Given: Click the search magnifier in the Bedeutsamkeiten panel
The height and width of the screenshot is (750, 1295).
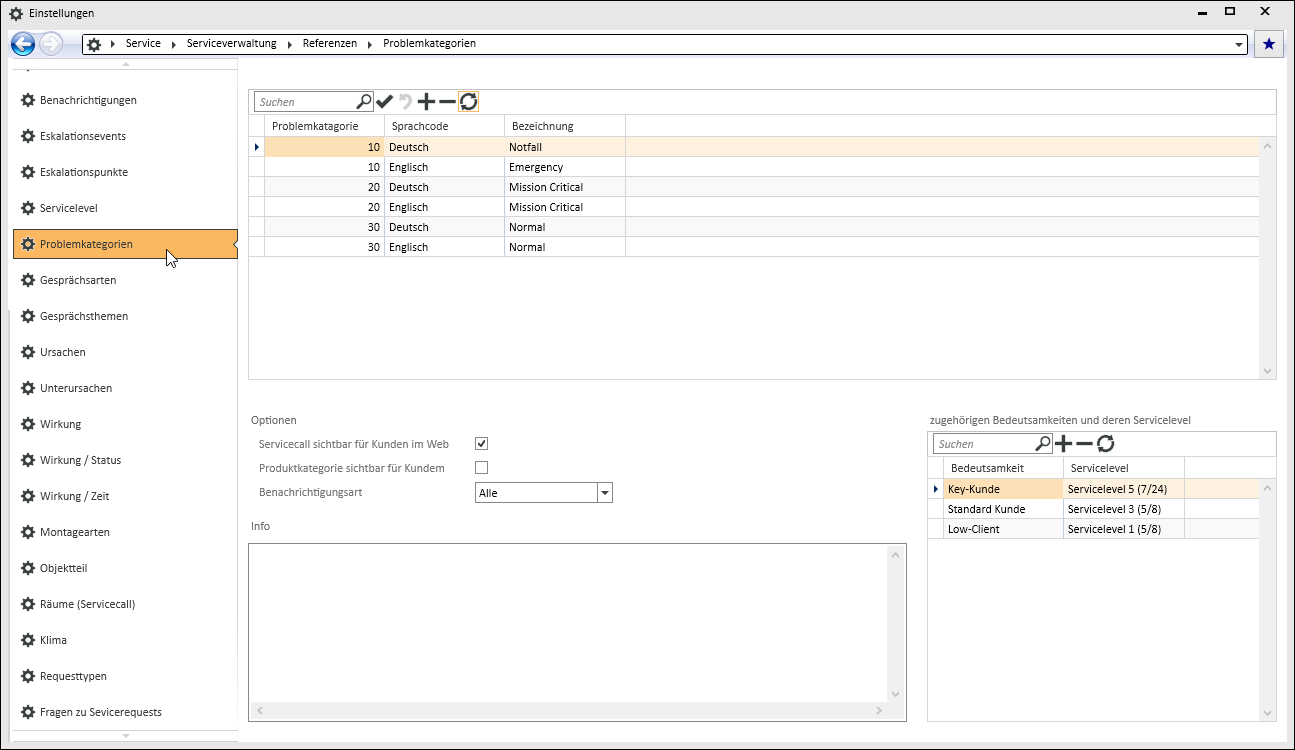Looking at the screenshot, I should click(1043, 443).
